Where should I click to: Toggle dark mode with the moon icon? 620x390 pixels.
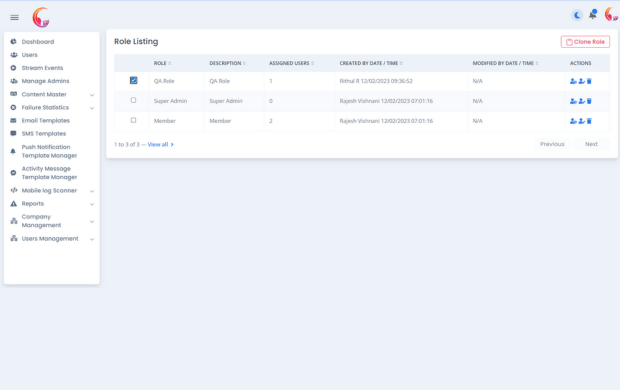tap(577, 15)
